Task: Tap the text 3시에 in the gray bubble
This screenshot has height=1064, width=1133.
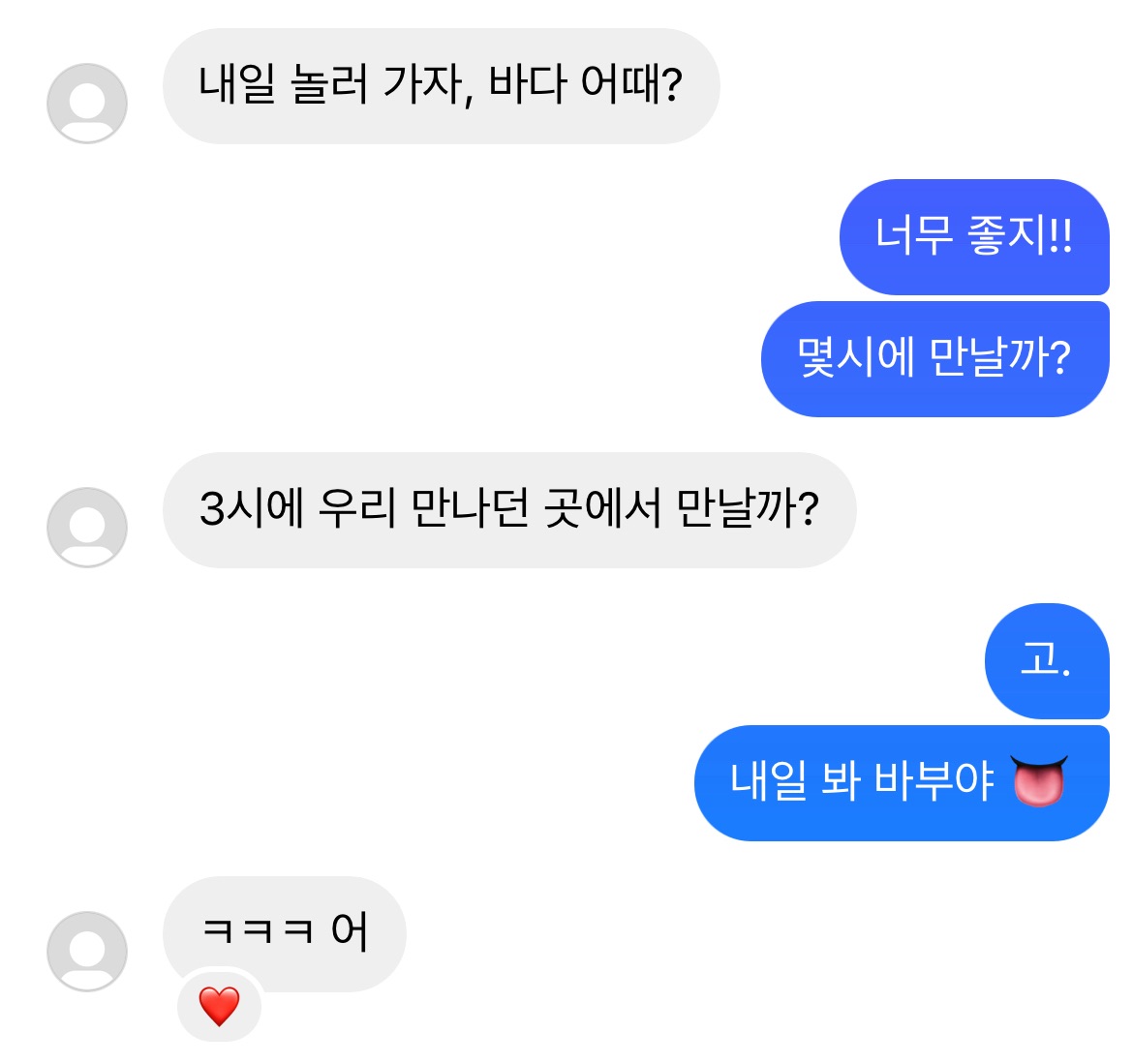Action: [252, 508]
